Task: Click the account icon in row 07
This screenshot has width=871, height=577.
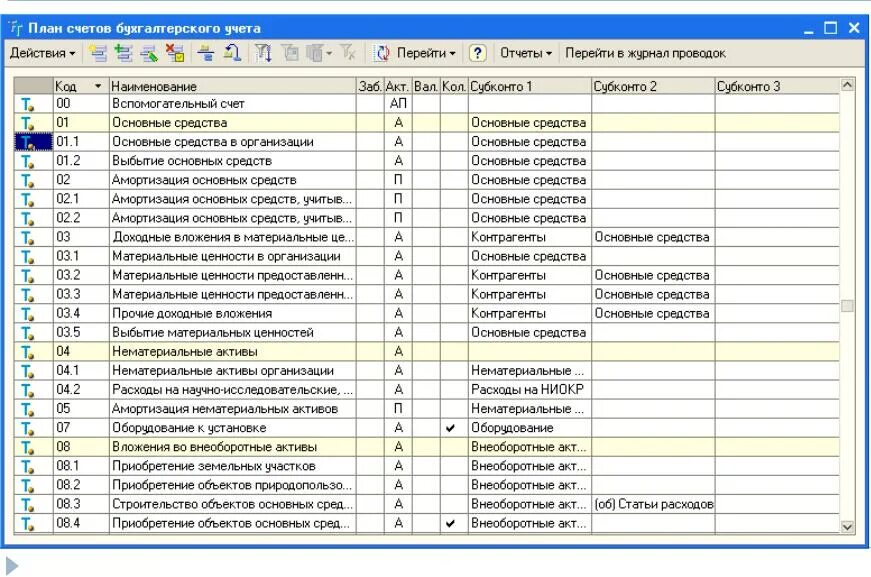Action: pos(27,428)
